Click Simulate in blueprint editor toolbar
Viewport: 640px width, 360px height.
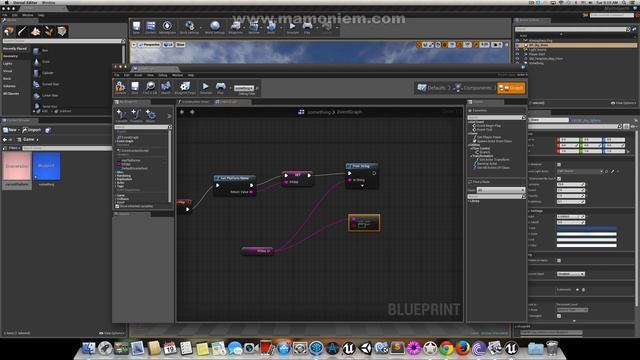pyautogui.click(x=206, y=87)
